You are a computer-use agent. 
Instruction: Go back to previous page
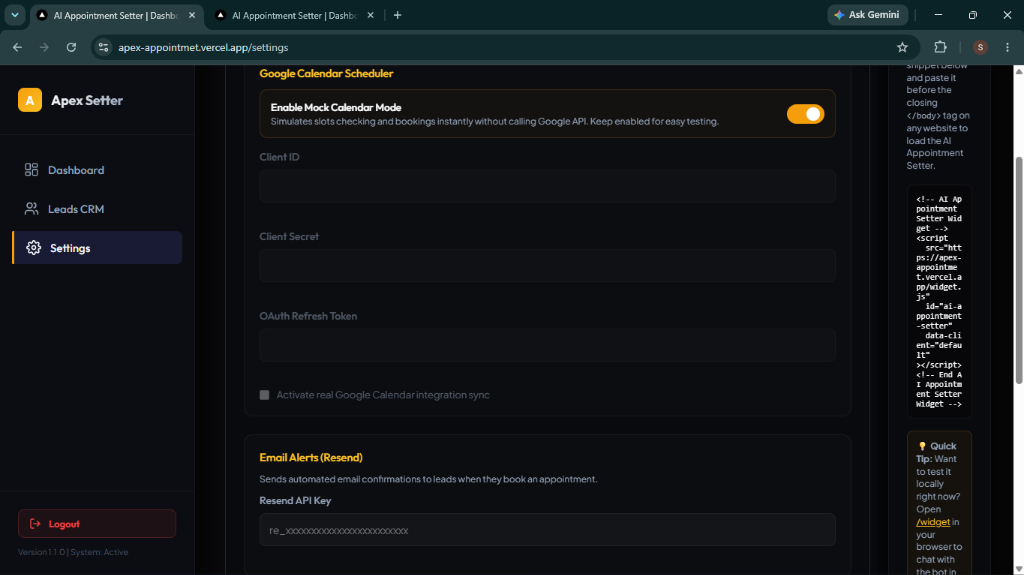[18, 47]
